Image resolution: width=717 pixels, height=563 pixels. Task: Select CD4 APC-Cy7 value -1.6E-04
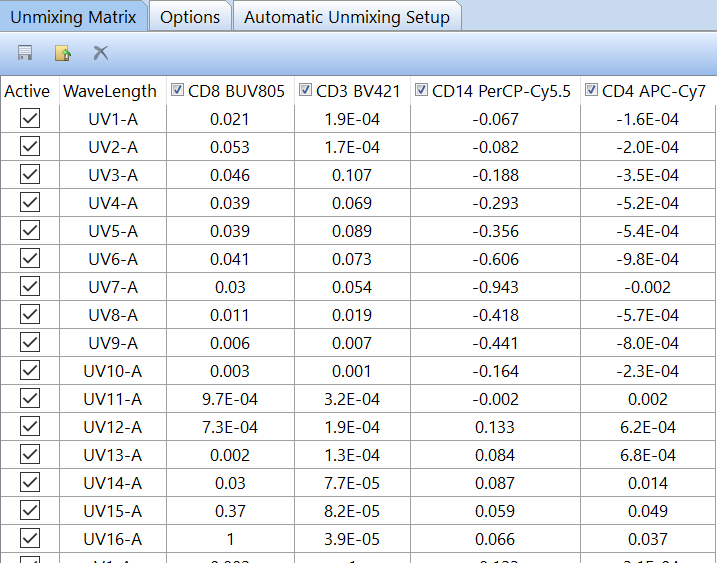click(x=647, y=119)
